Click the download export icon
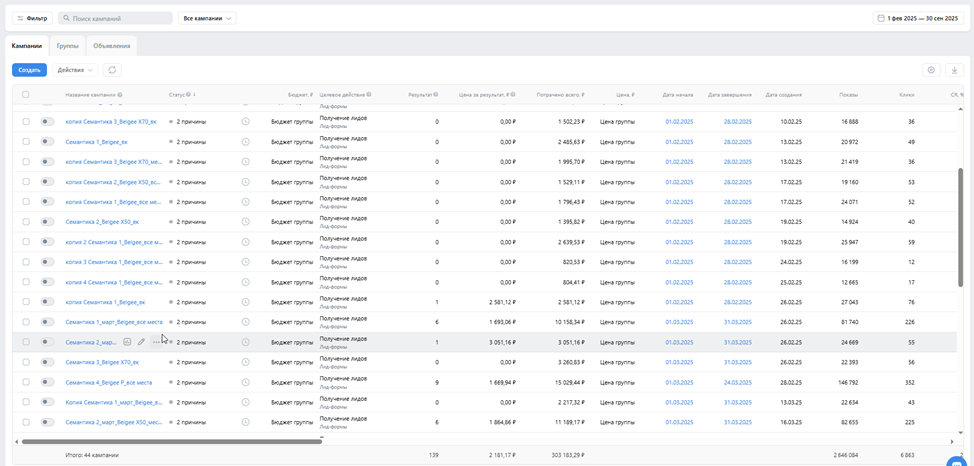This screenshot has width=974, height=466. [954, 70]
